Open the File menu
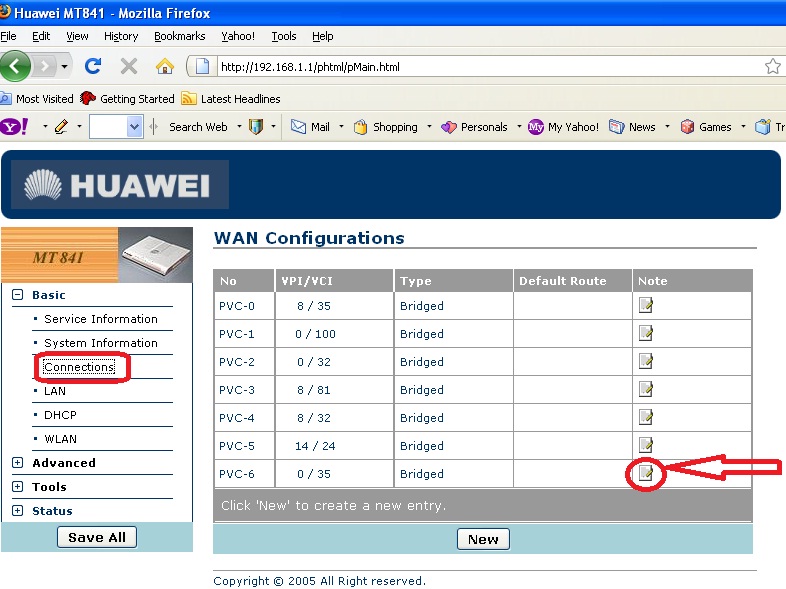The height and width of the screenshot is (589, 786). tap(9, 36)
